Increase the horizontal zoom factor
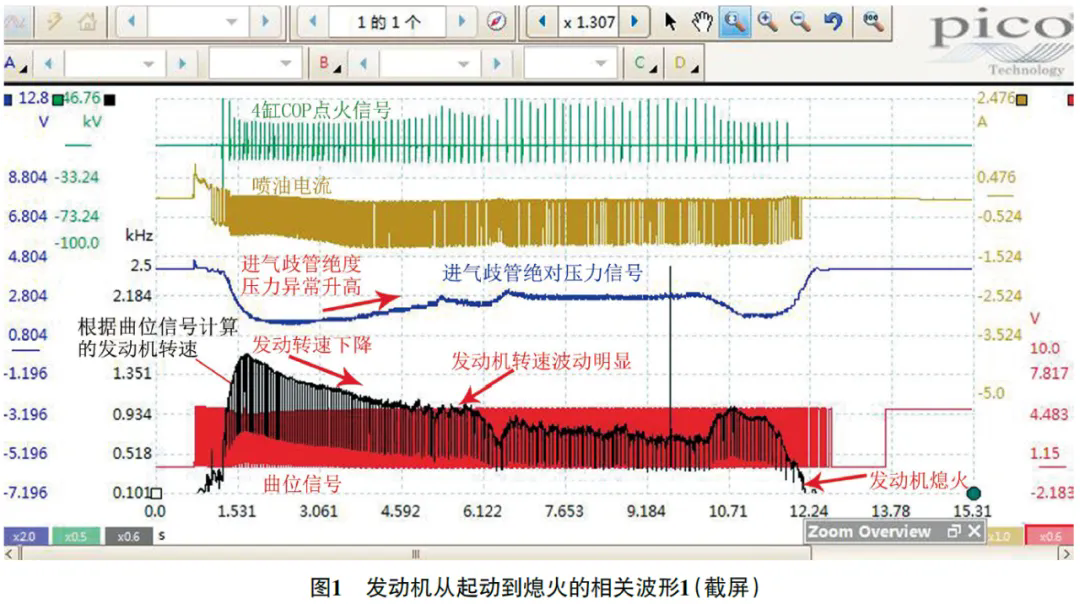This screenshot has width=1080, height=604. (635, 22)
